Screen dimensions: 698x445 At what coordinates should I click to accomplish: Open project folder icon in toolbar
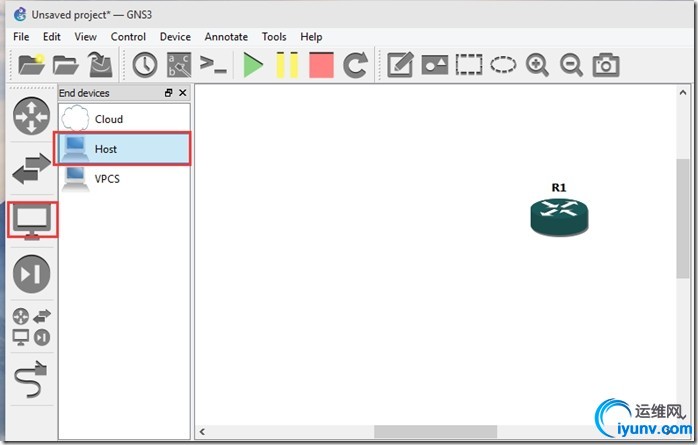65,65
